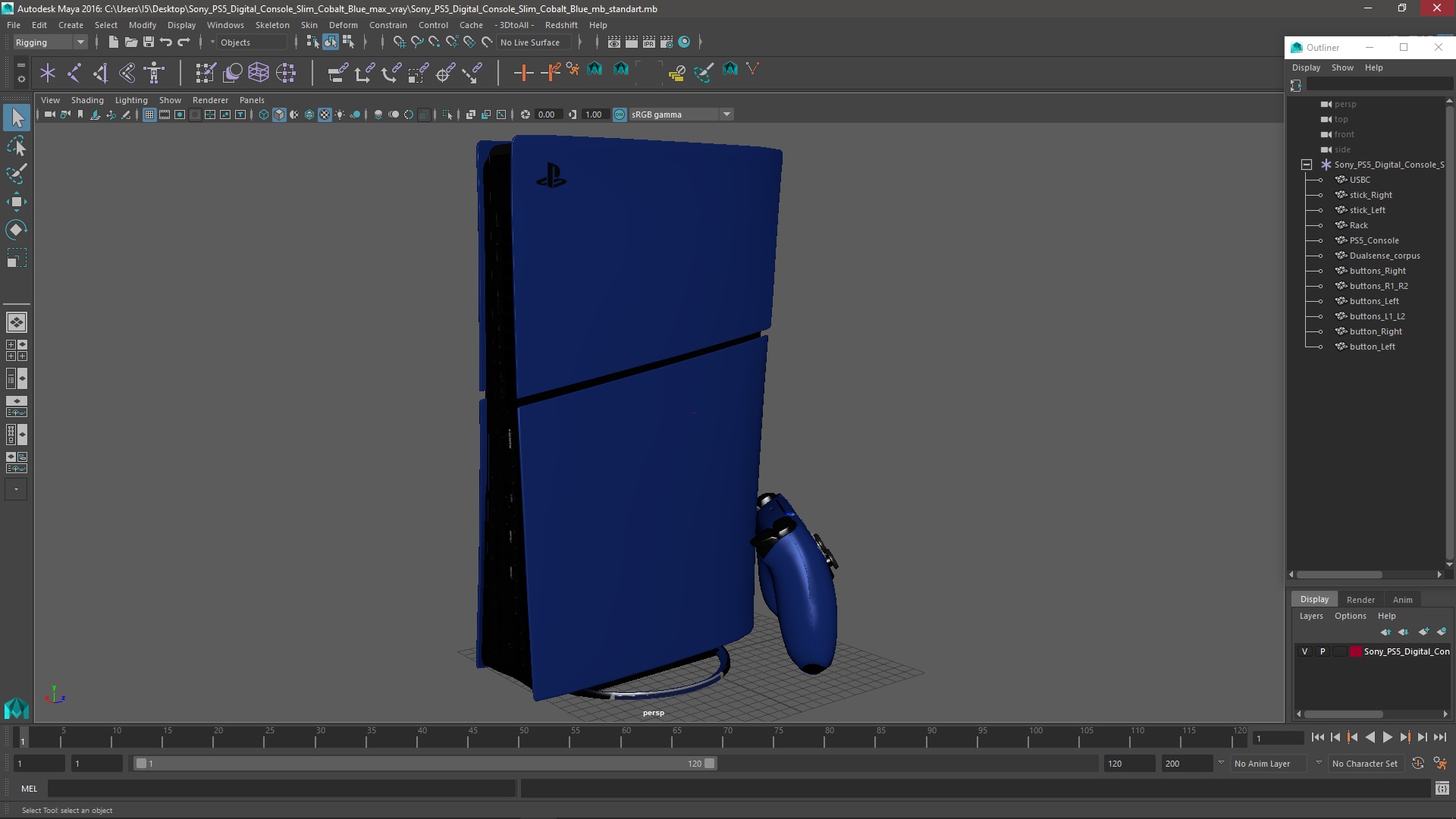Toggle layer visibility V box
This screenshot has height=819, width=1456.
1304,651
